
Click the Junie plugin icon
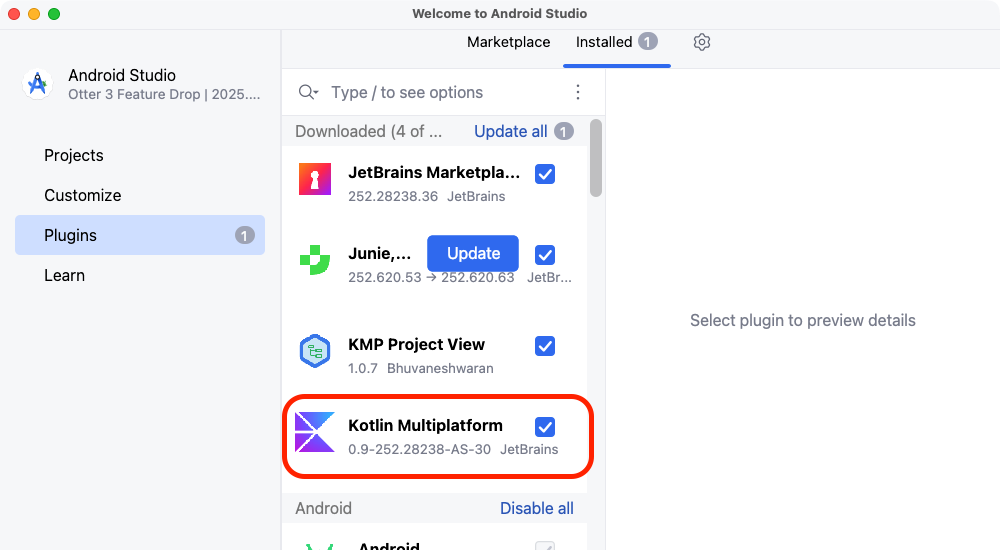315,259
